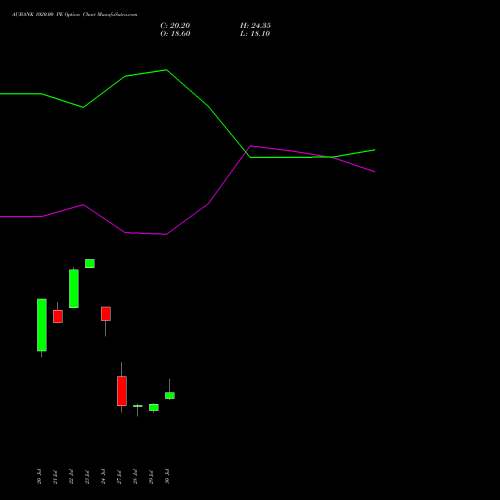Image resolution: width=500 pixels, height=500 pixels.
Task: Click the green candle for 30 Jul
Action: (x=170, y=396)
